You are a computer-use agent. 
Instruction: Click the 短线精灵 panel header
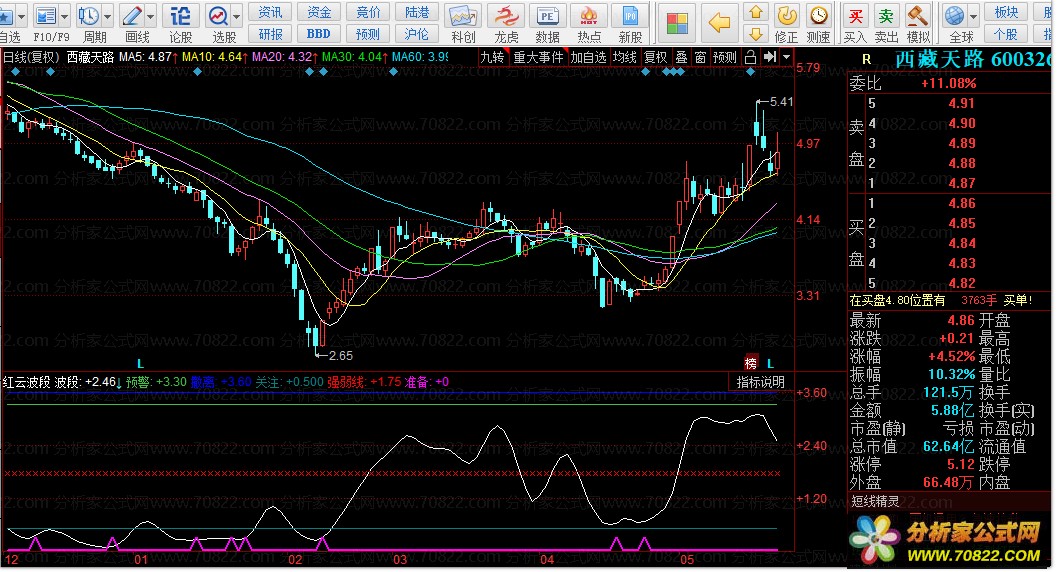coord(875,501)
